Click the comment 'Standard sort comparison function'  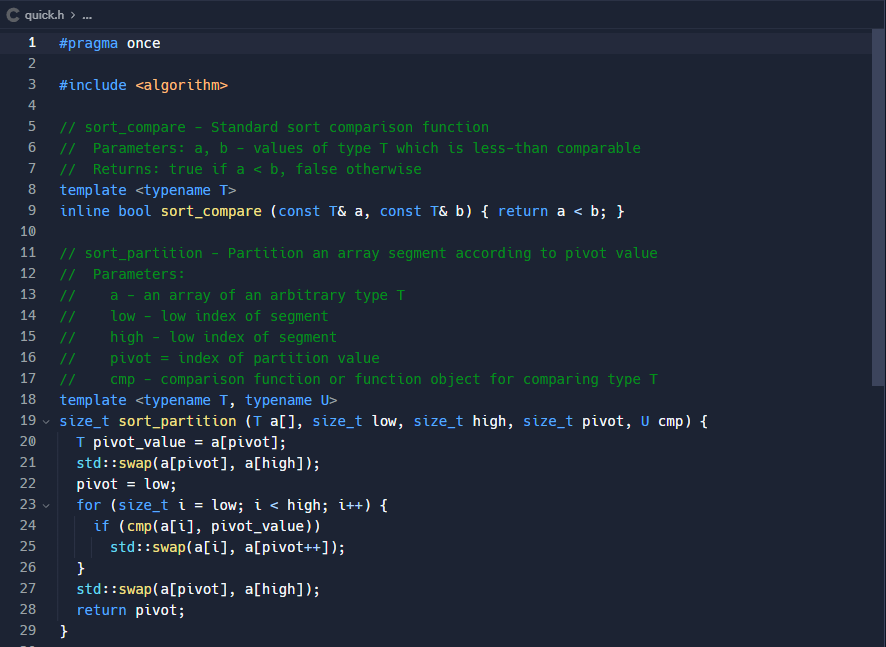[x=350, y=128]
